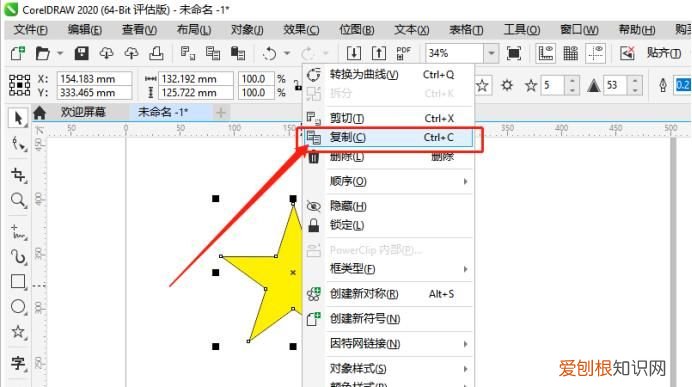Toggle the show rulers icon

[x=545, y=53]
